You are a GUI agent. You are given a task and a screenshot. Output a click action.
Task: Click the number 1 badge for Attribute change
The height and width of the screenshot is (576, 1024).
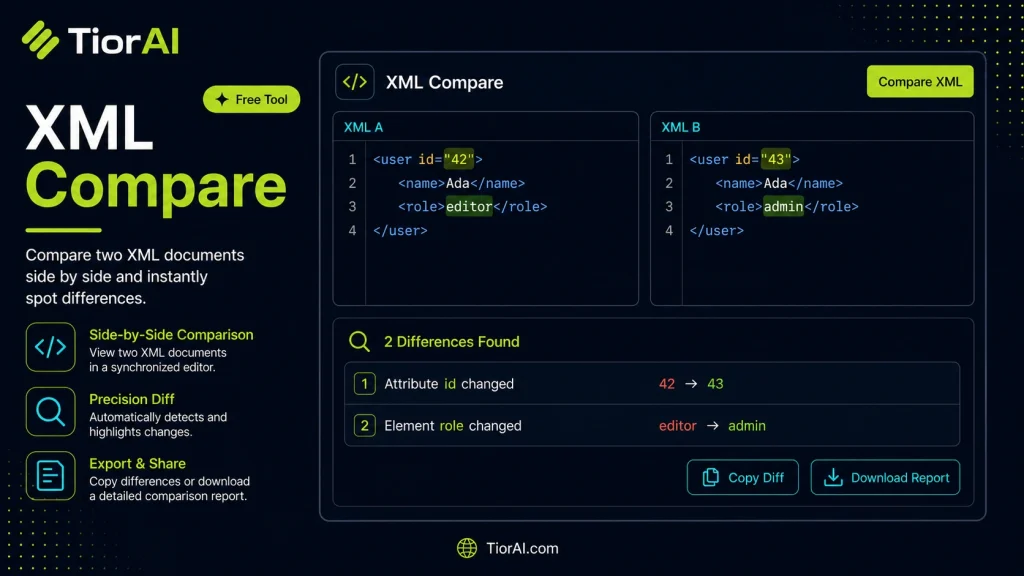pos(364,383)
